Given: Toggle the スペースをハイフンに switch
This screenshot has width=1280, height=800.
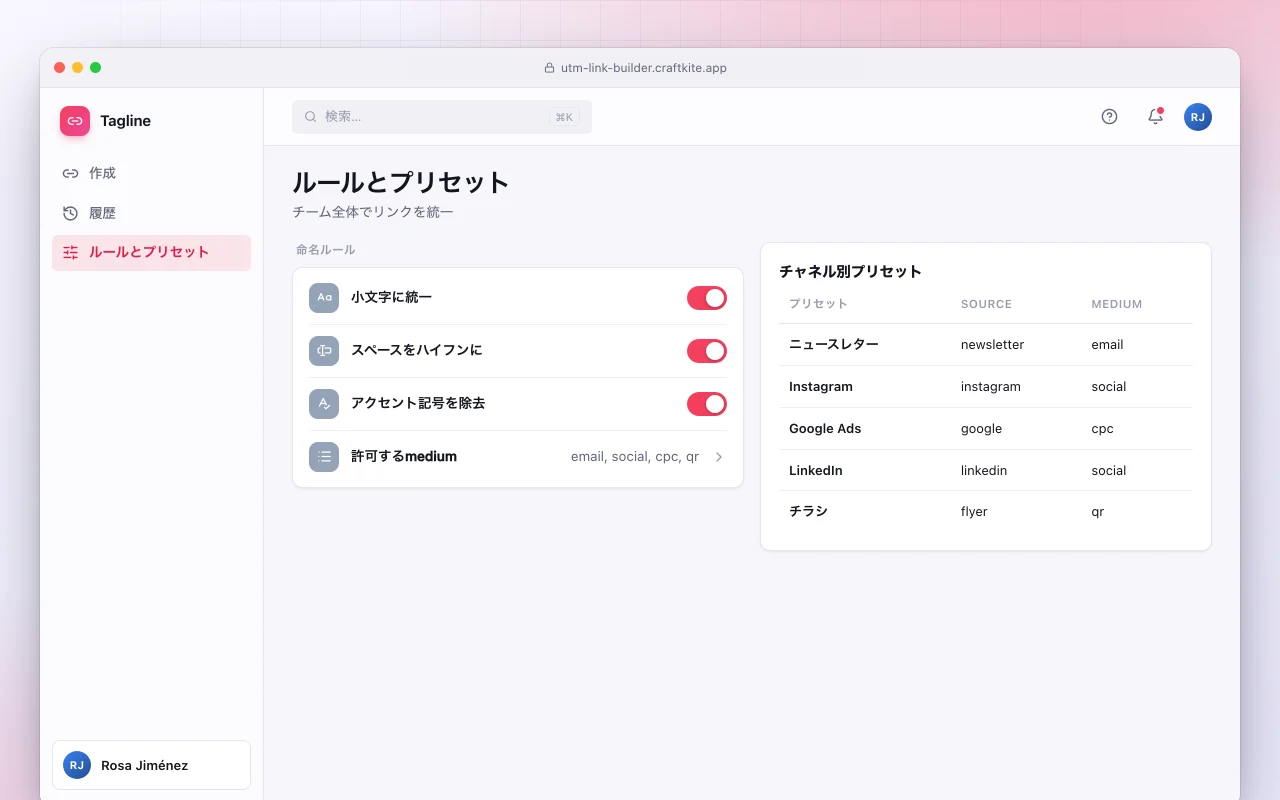Looking at the screenshot, I should 707,351.
